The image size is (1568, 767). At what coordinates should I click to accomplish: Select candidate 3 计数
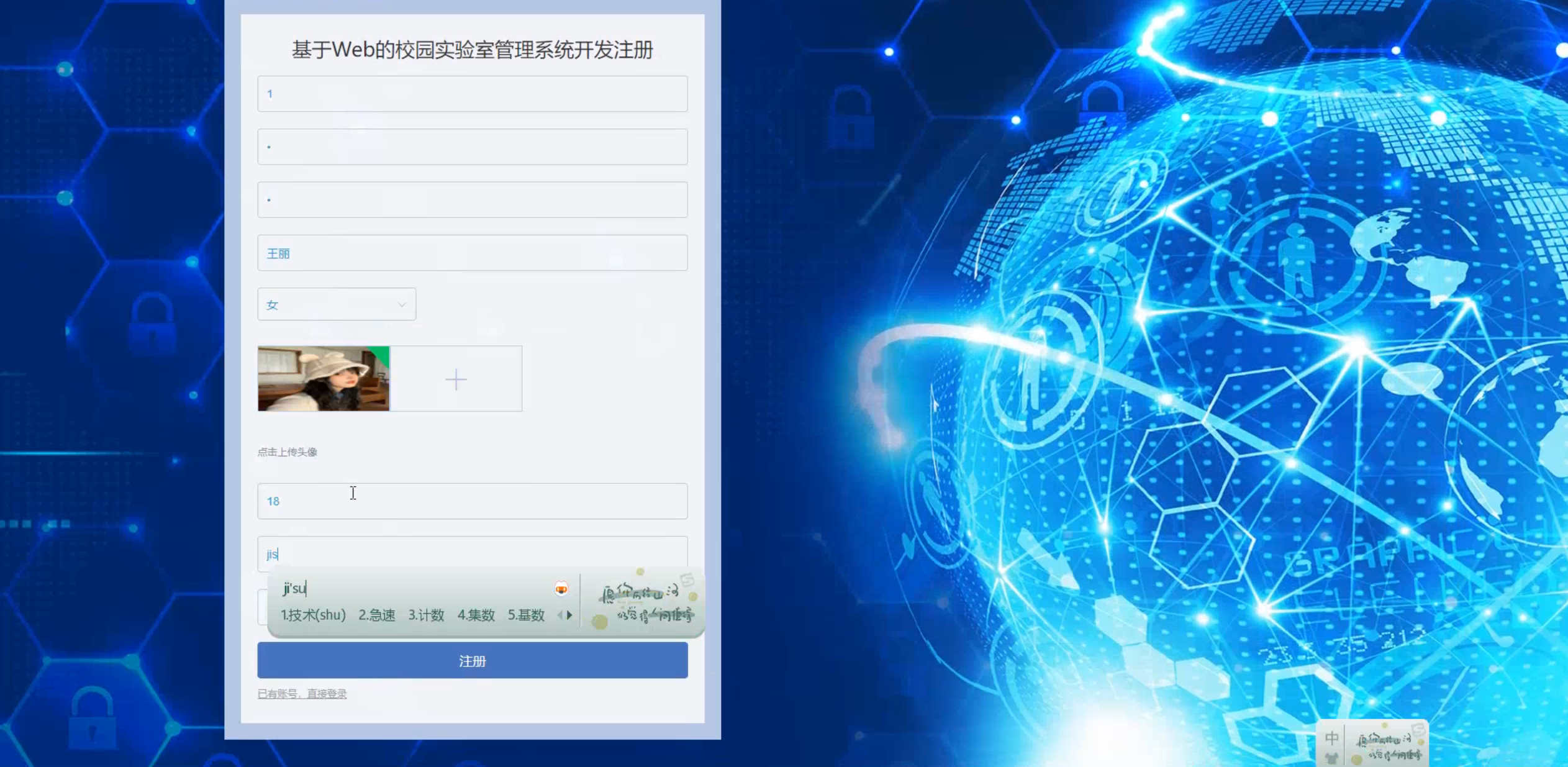pos(426,615)
